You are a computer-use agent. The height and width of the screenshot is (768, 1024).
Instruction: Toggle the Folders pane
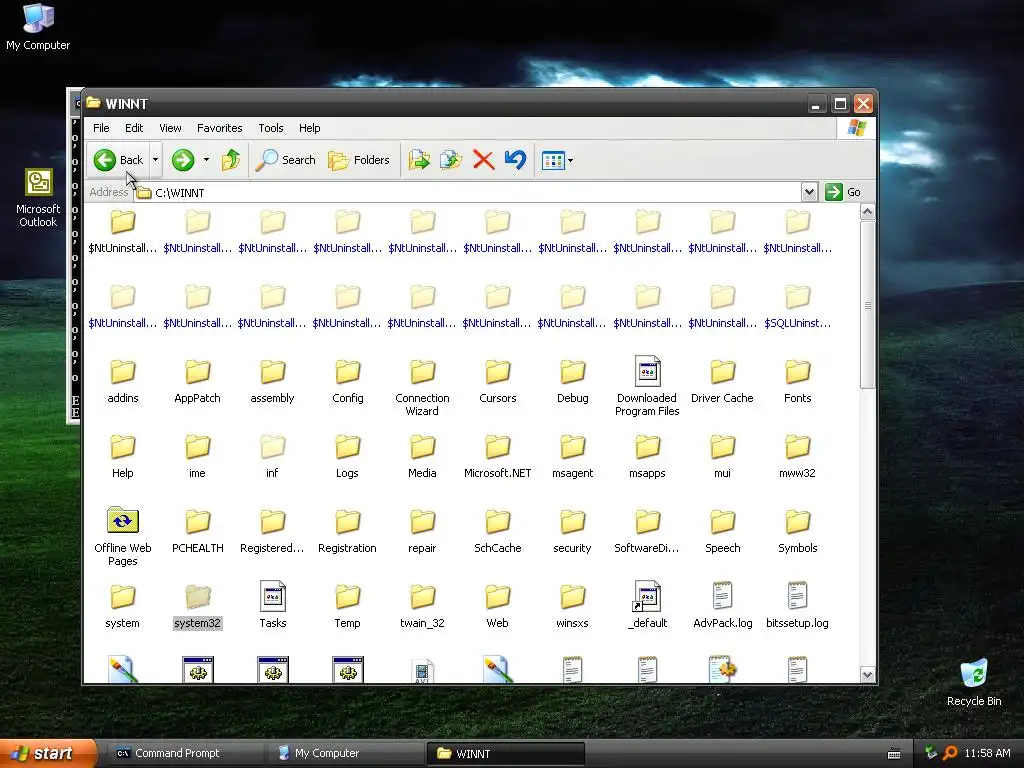[x=359, y=160]
